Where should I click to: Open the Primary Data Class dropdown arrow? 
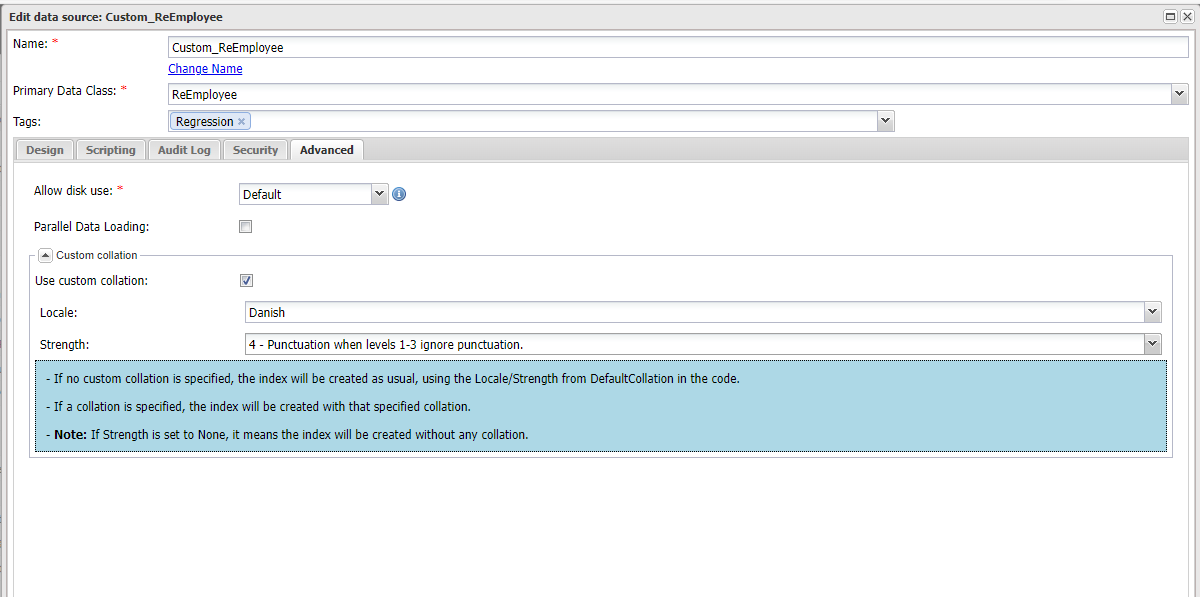[1180, 94]
